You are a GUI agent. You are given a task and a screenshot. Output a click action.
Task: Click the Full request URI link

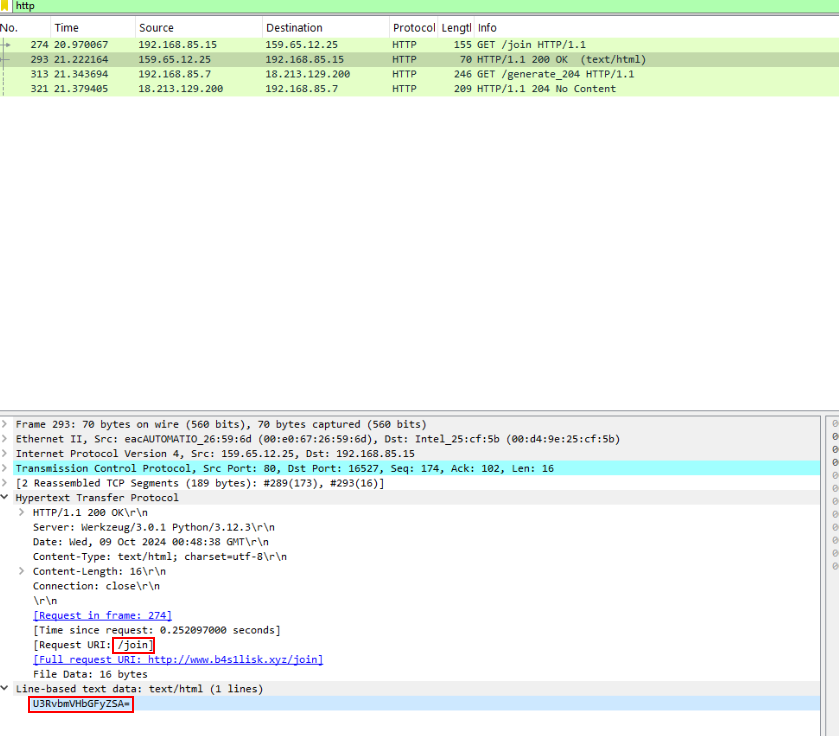point(178,660)
